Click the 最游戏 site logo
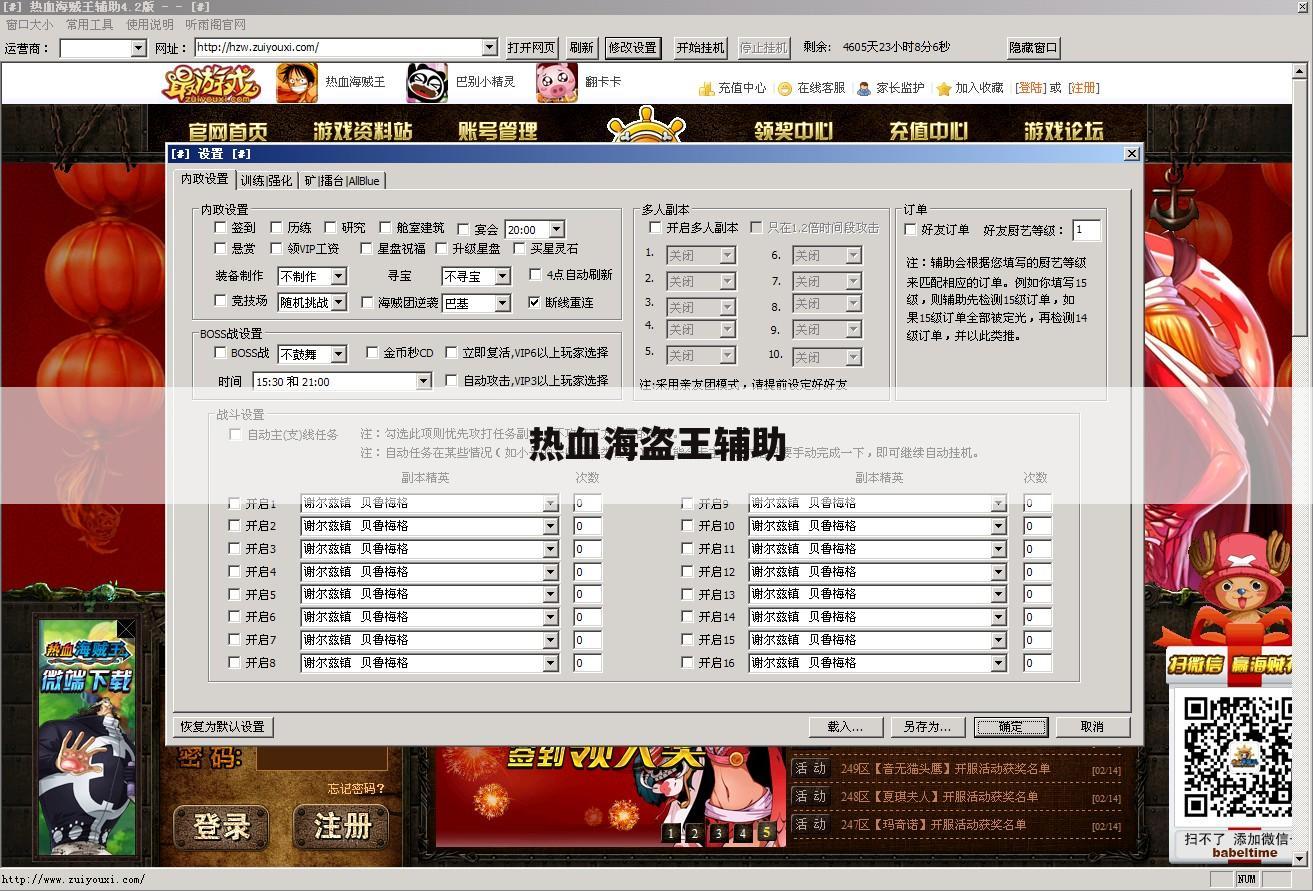 coord(212,83)
